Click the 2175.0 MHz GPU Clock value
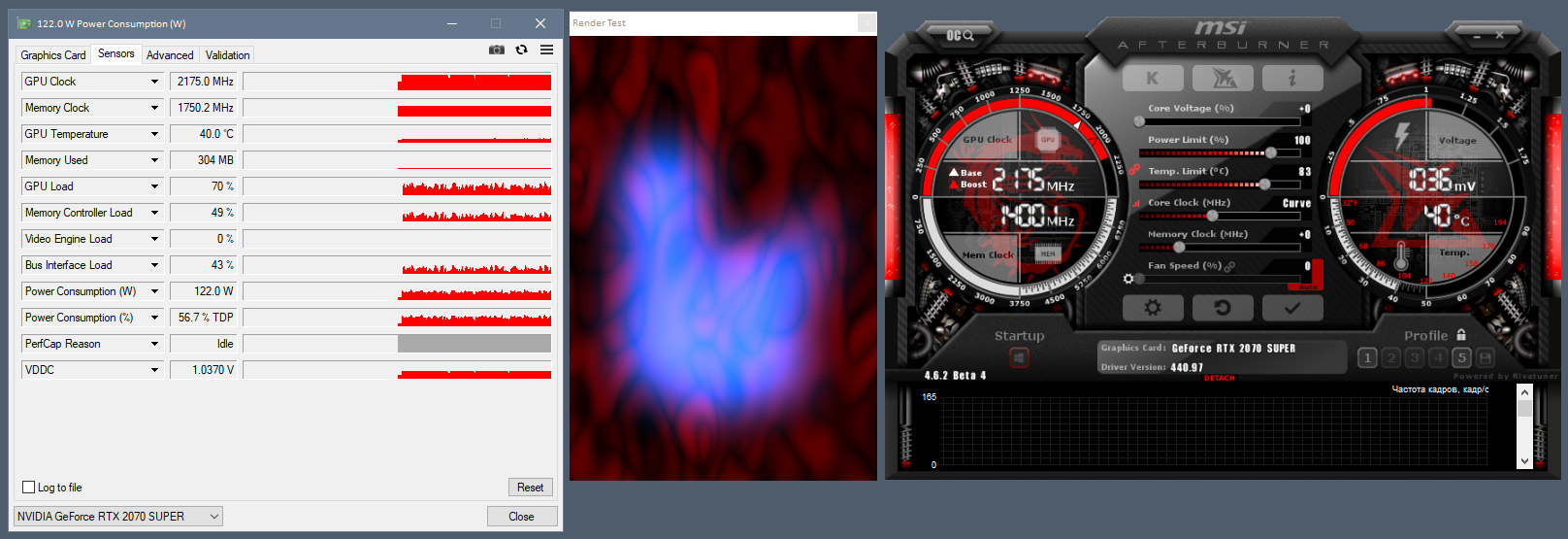The image size is (1568, 539). (205, 82)
